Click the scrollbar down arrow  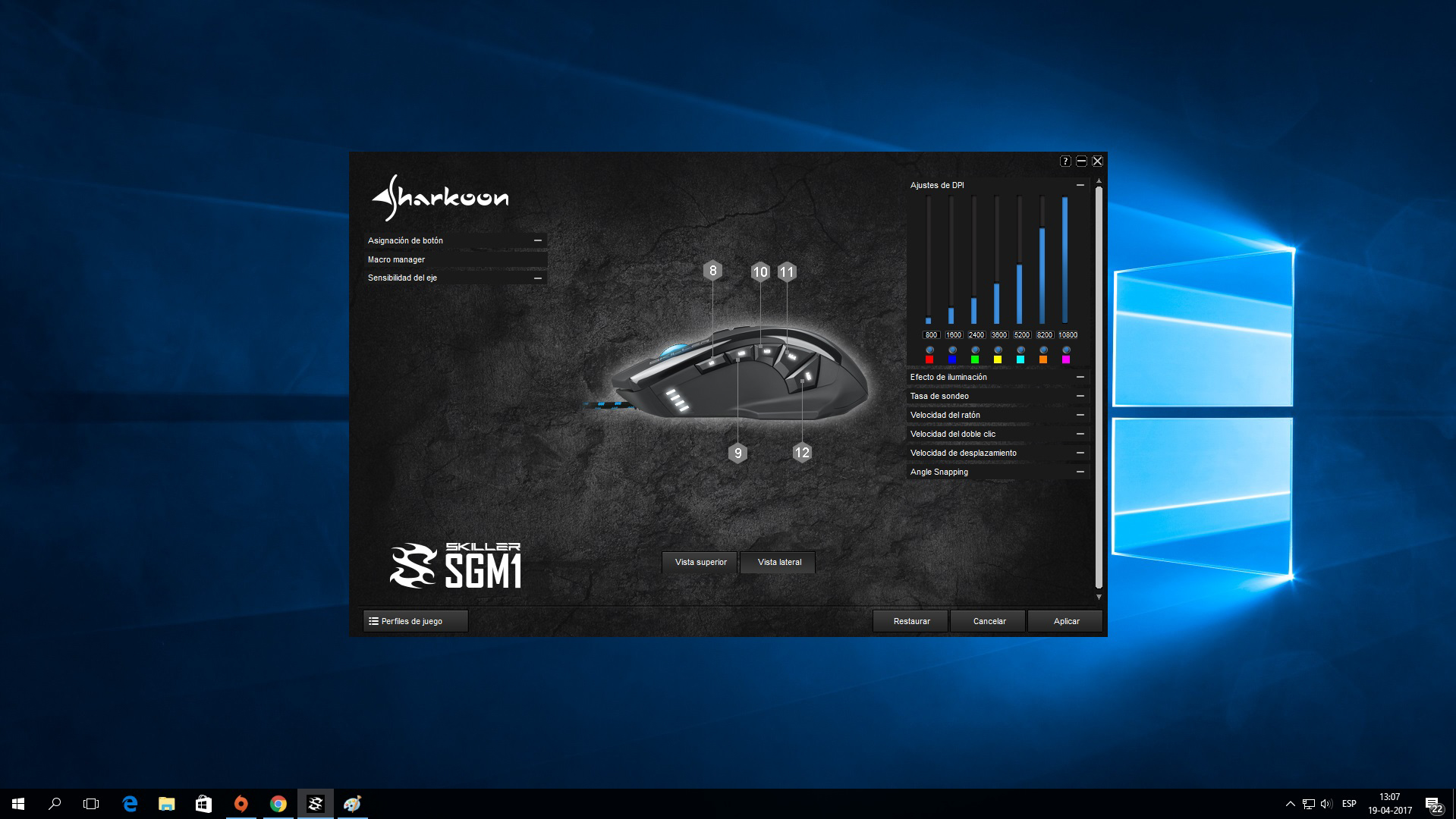tap(1099, 597)
